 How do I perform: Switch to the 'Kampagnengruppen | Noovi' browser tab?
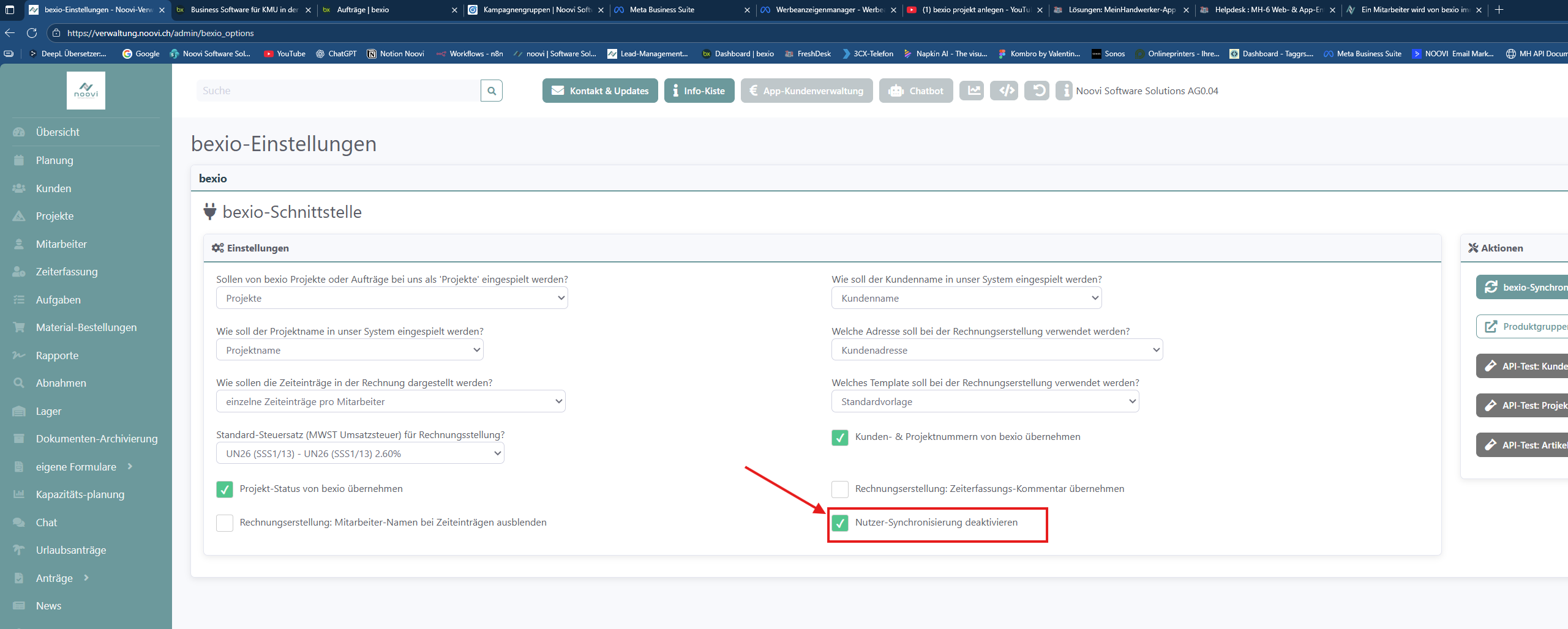(x=536, y=10)
